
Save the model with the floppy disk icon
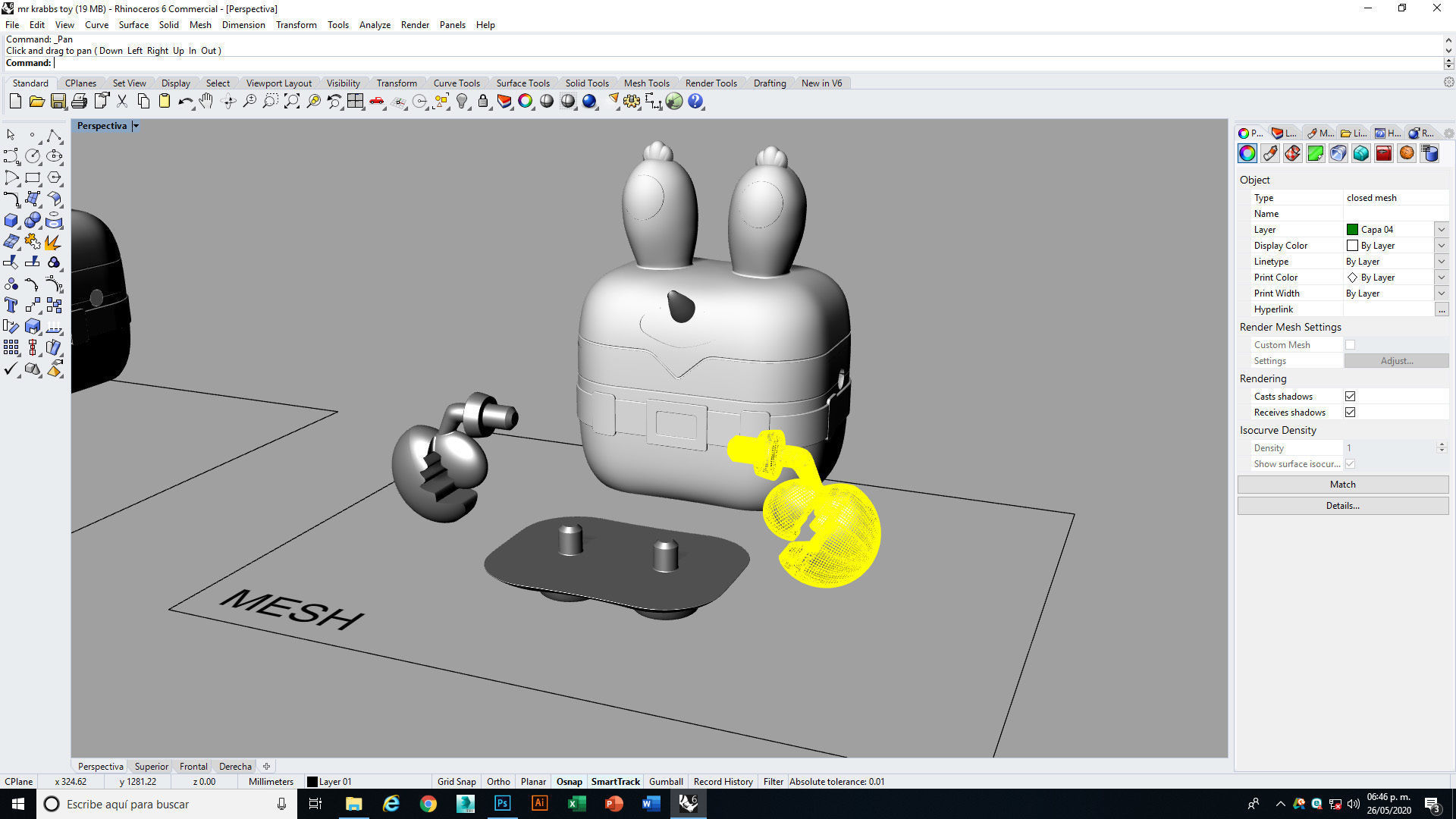coord(58,101)
